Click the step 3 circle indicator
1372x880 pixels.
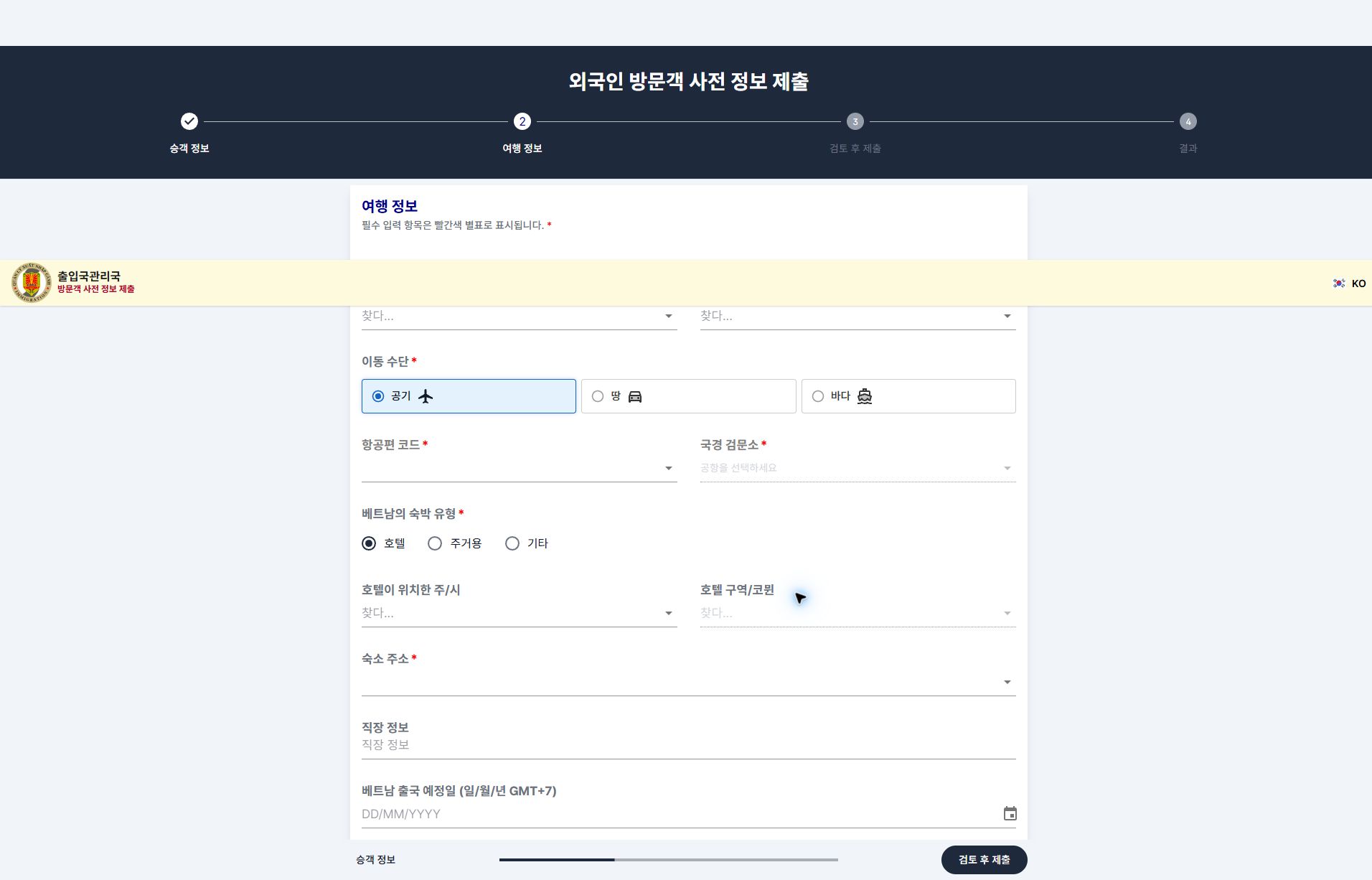[x=855, y=121]
